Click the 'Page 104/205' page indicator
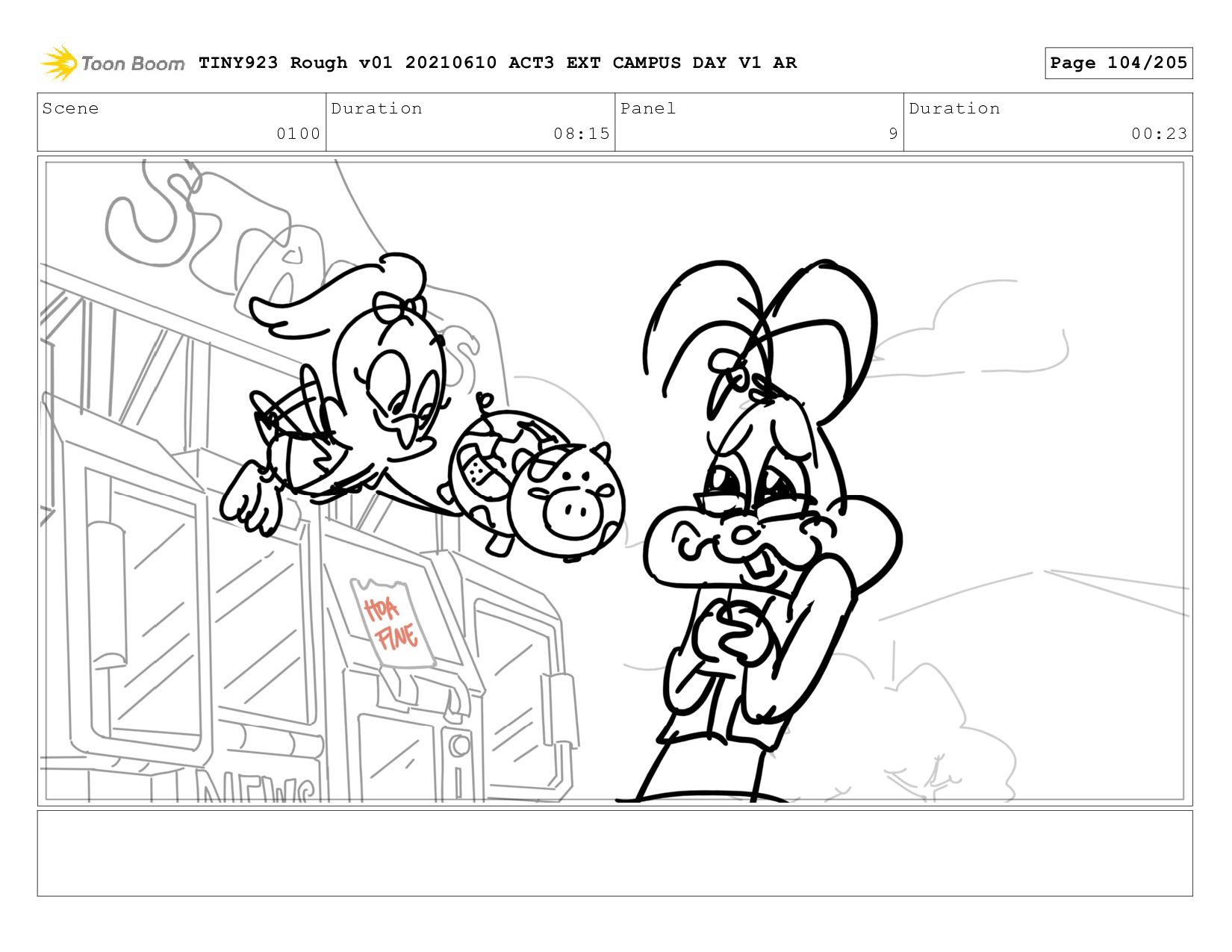The height and width of the screenshot is (952, 1232). tap(1119, 63)
